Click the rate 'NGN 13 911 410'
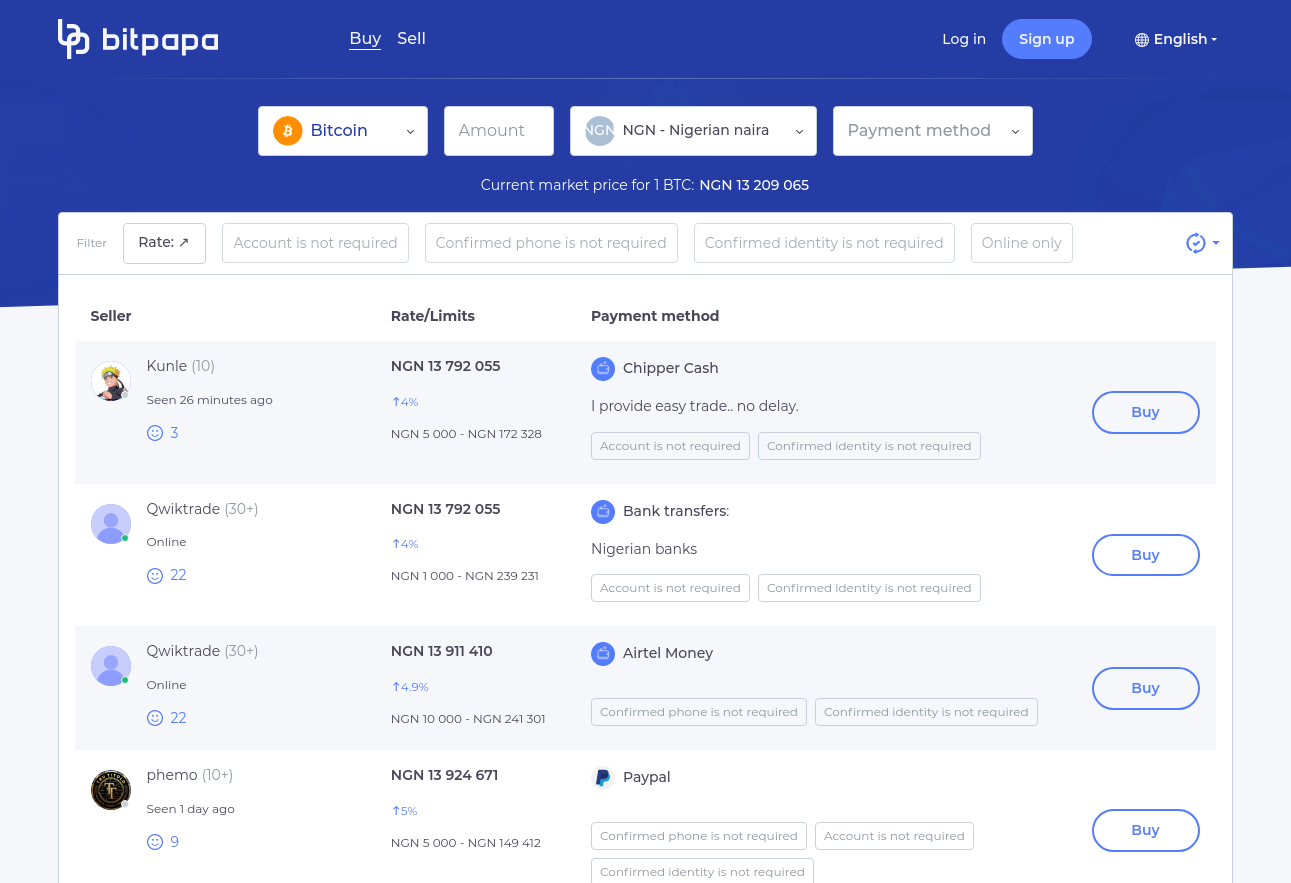The width and height of the screenshot is (1291, 883). [442, 651]
